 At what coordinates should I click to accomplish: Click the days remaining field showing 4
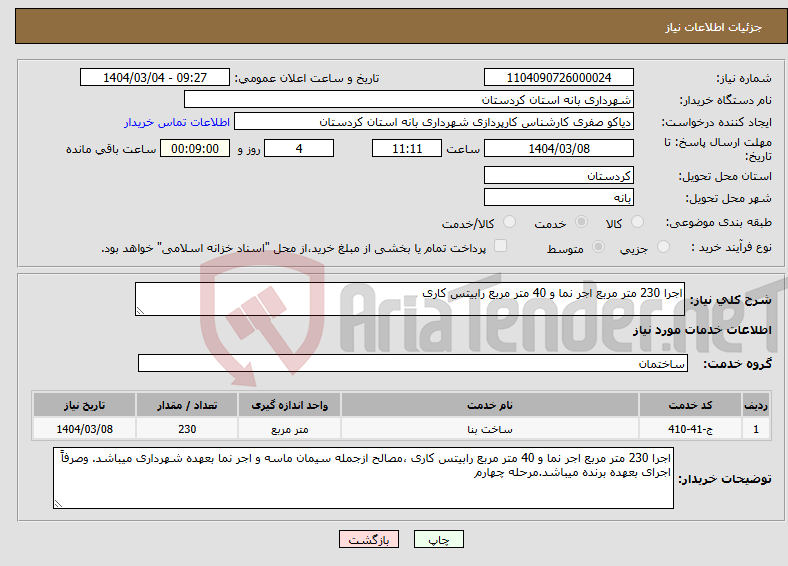point(299,148)
